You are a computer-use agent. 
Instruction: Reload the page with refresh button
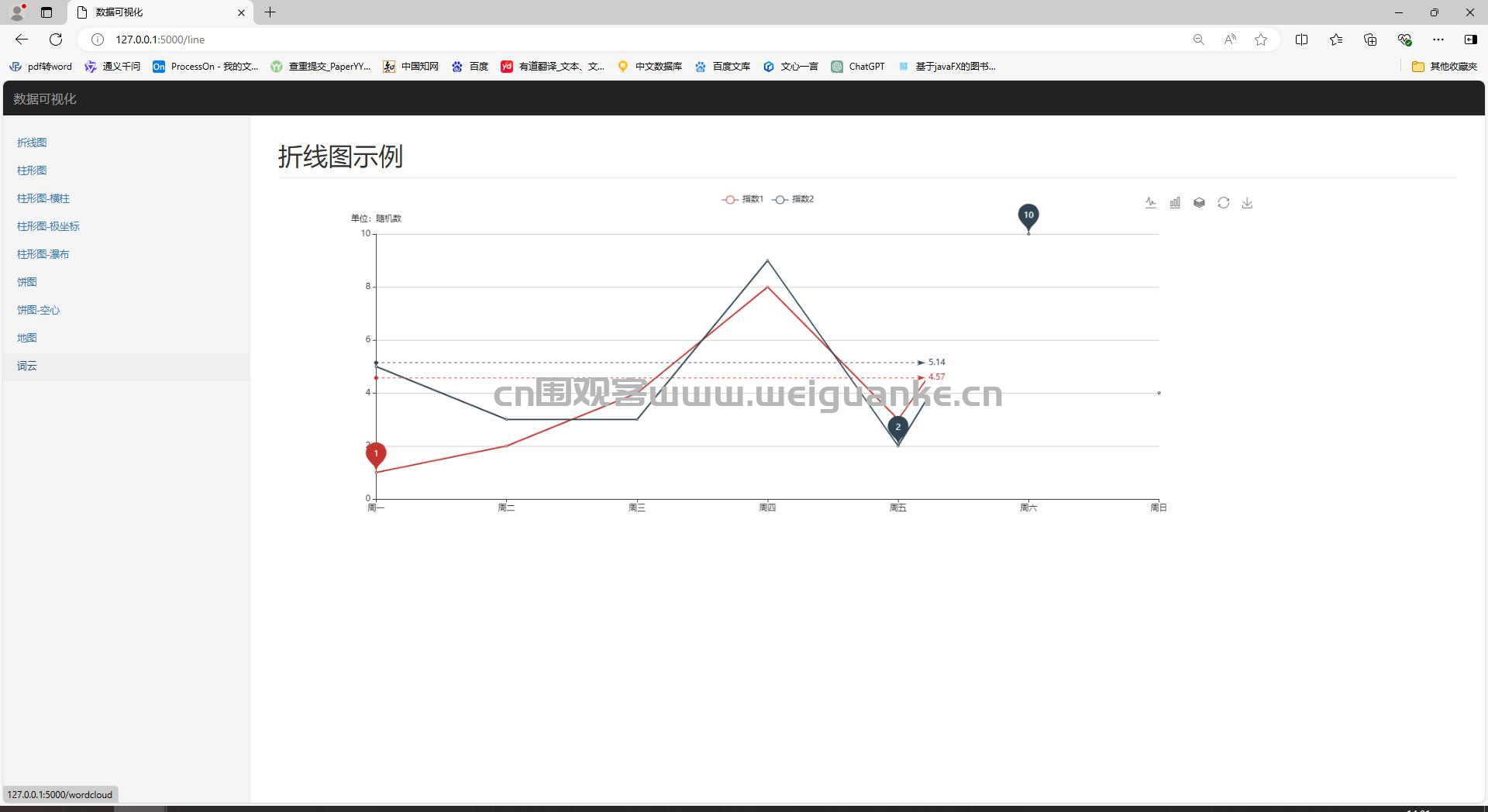[x=56, y=40]
